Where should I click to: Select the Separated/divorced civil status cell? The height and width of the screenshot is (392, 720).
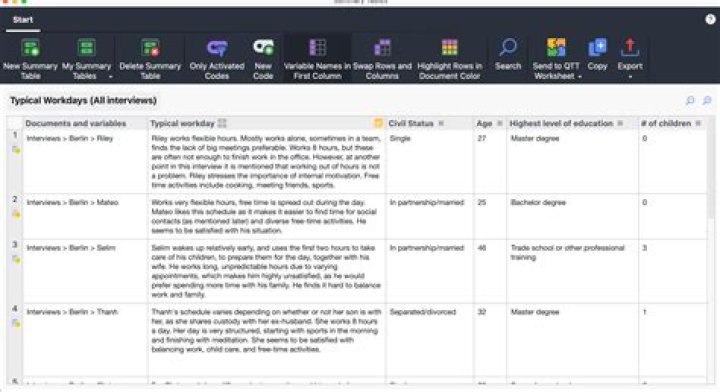point(430,340)
